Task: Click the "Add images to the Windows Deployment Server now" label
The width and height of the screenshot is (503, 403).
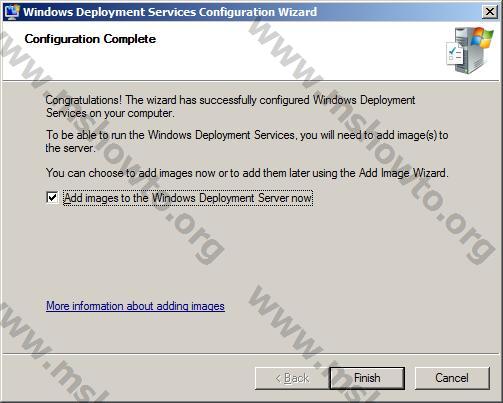Action: coord(188,198)
